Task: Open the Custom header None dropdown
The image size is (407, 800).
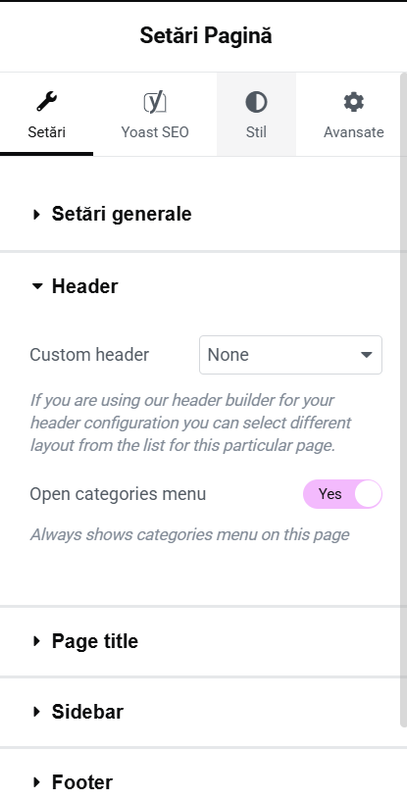Action: (x=290, y=355)
